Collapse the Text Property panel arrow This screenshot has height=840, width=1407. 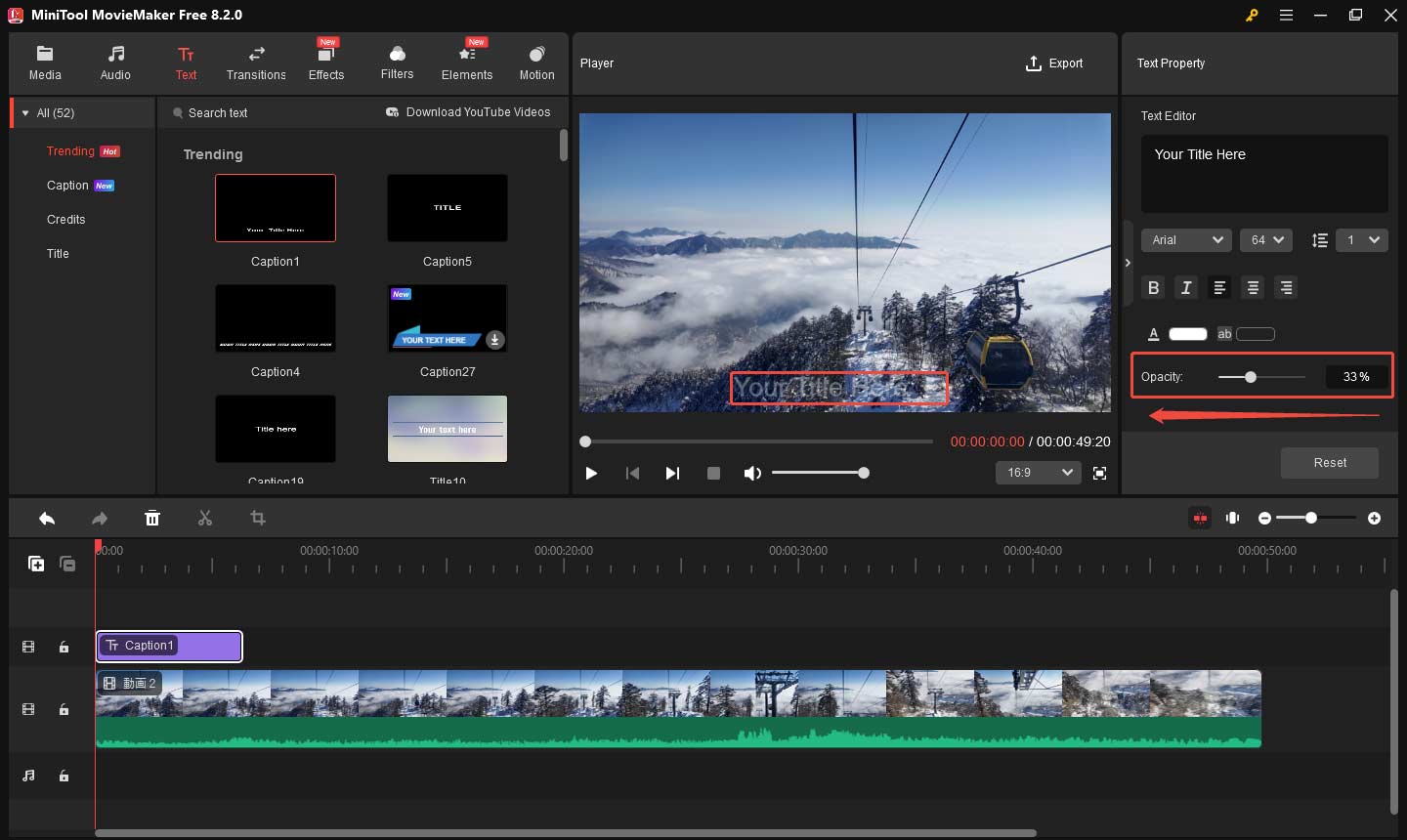click(1128, 263)
